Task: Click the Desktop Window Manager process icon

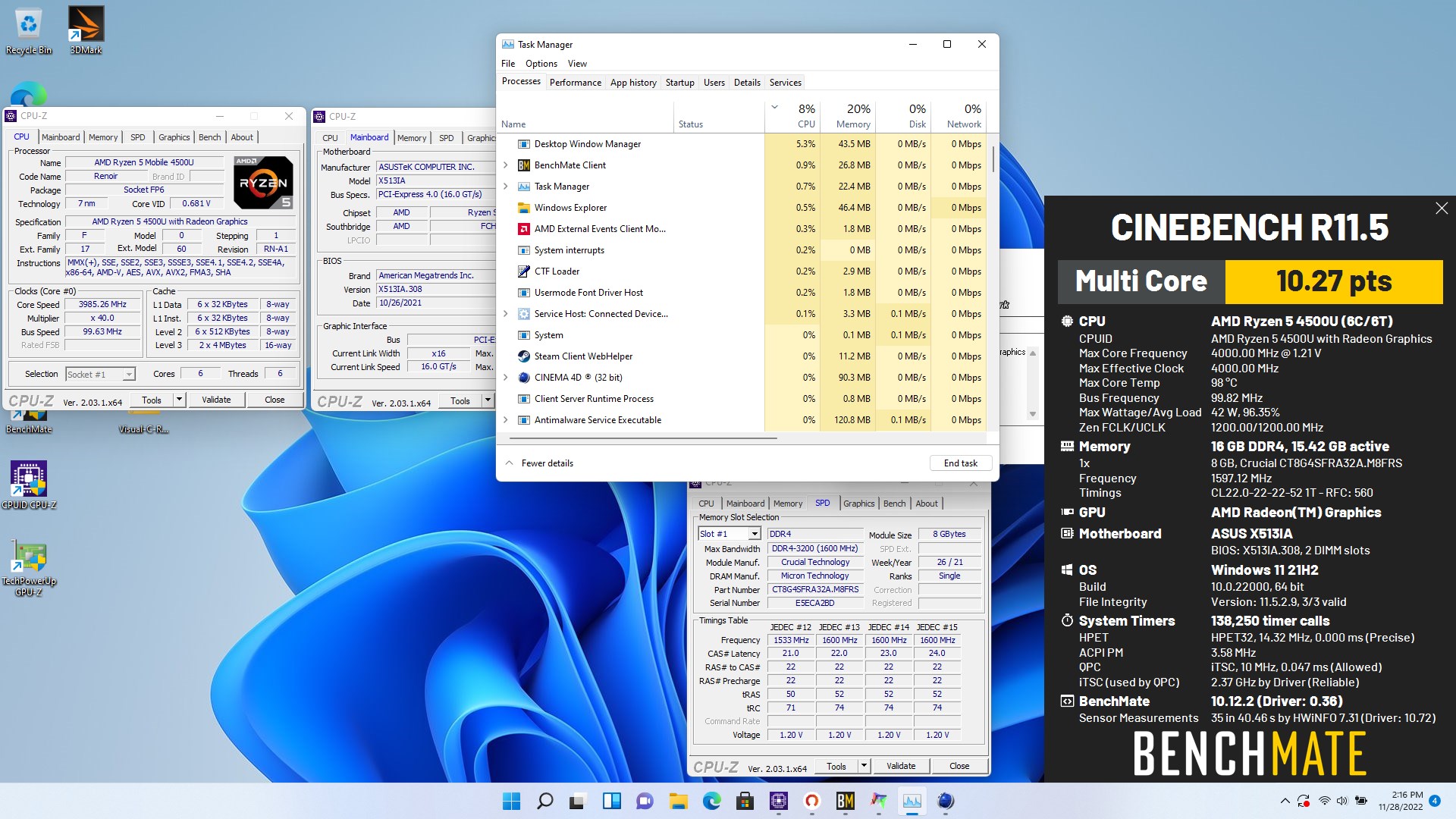Action: pos(523,144)
